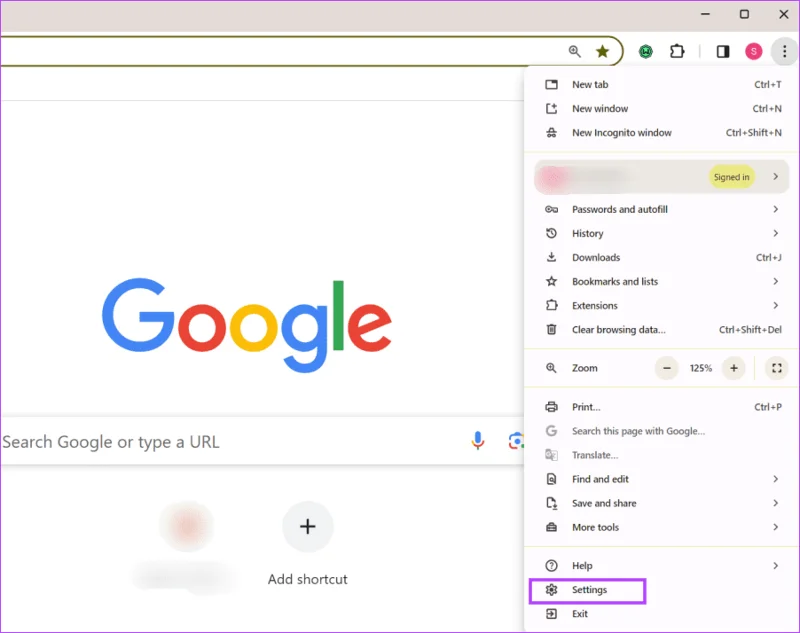
Task: Expand Passwords and autofill submenu
Action: [662, 210]
